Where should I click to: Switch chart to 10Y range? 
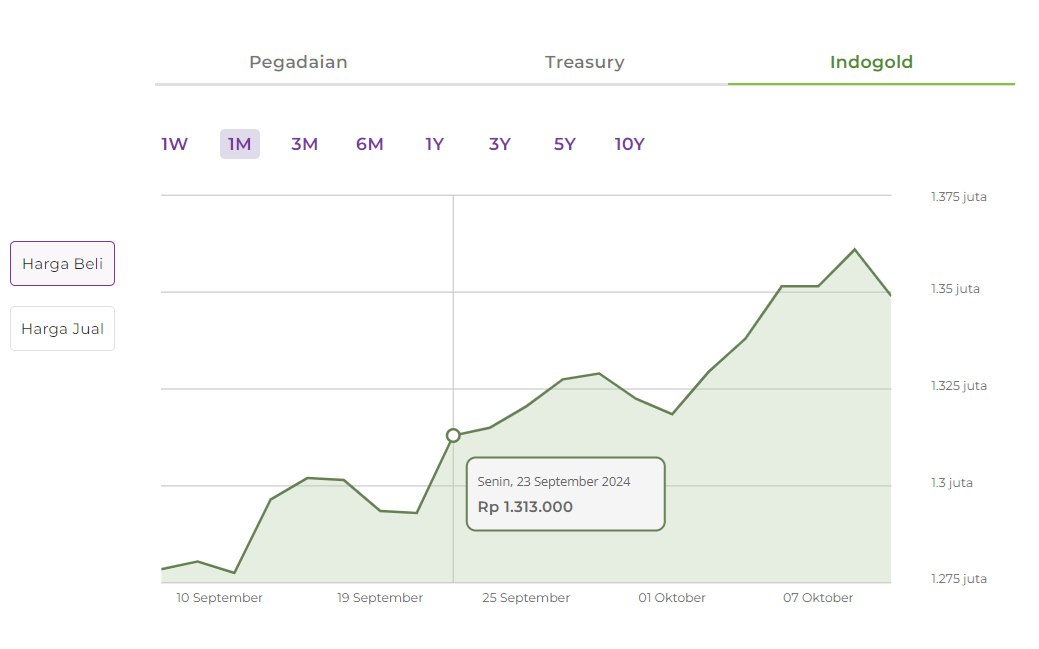629,144
